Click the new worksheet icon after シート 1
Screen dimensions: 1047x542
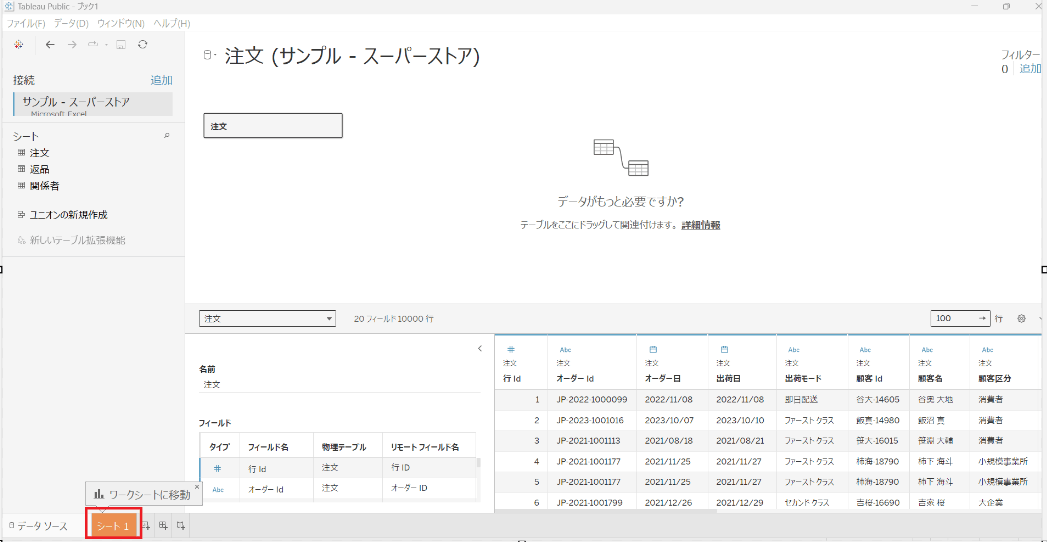(x=146, y=526)
